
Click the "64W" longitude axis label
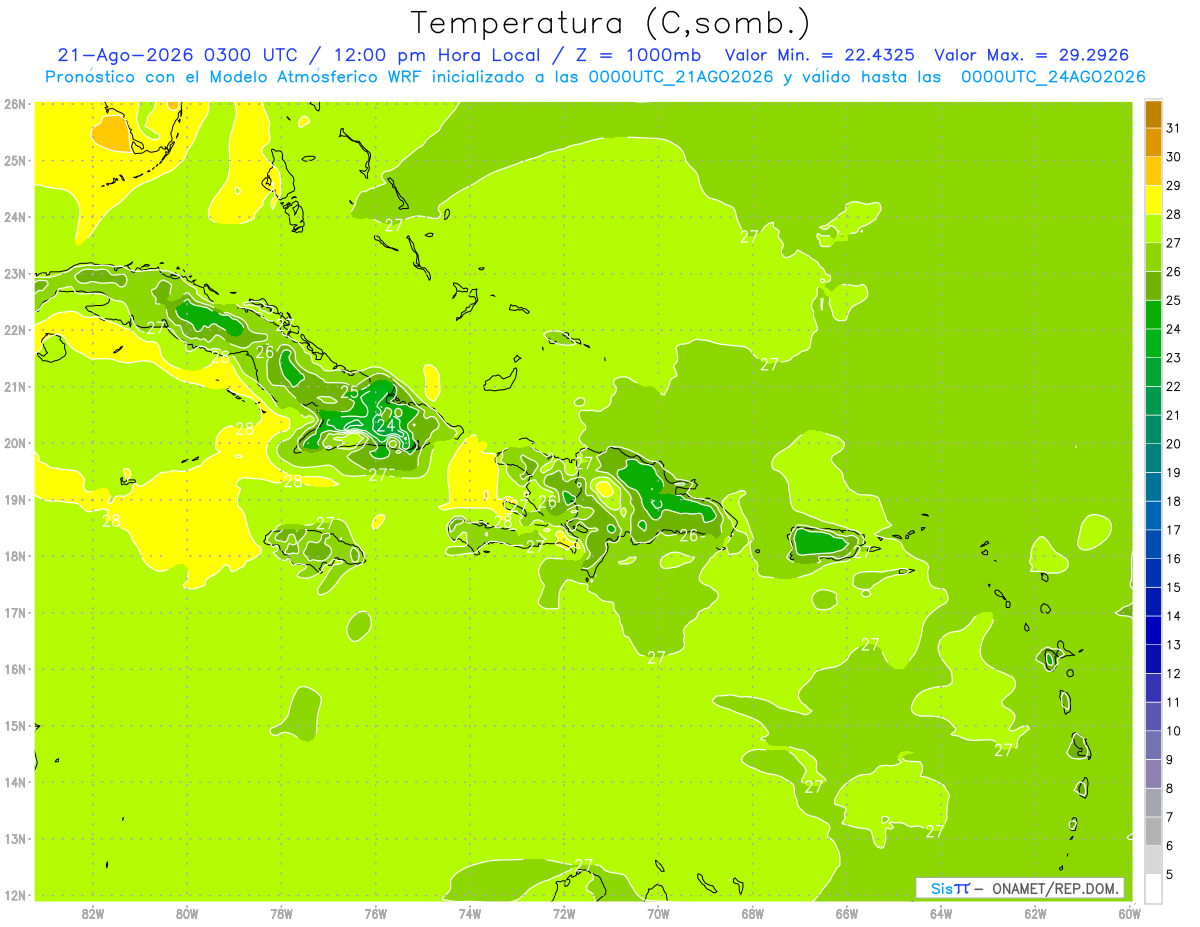click(x=941, y=912)
